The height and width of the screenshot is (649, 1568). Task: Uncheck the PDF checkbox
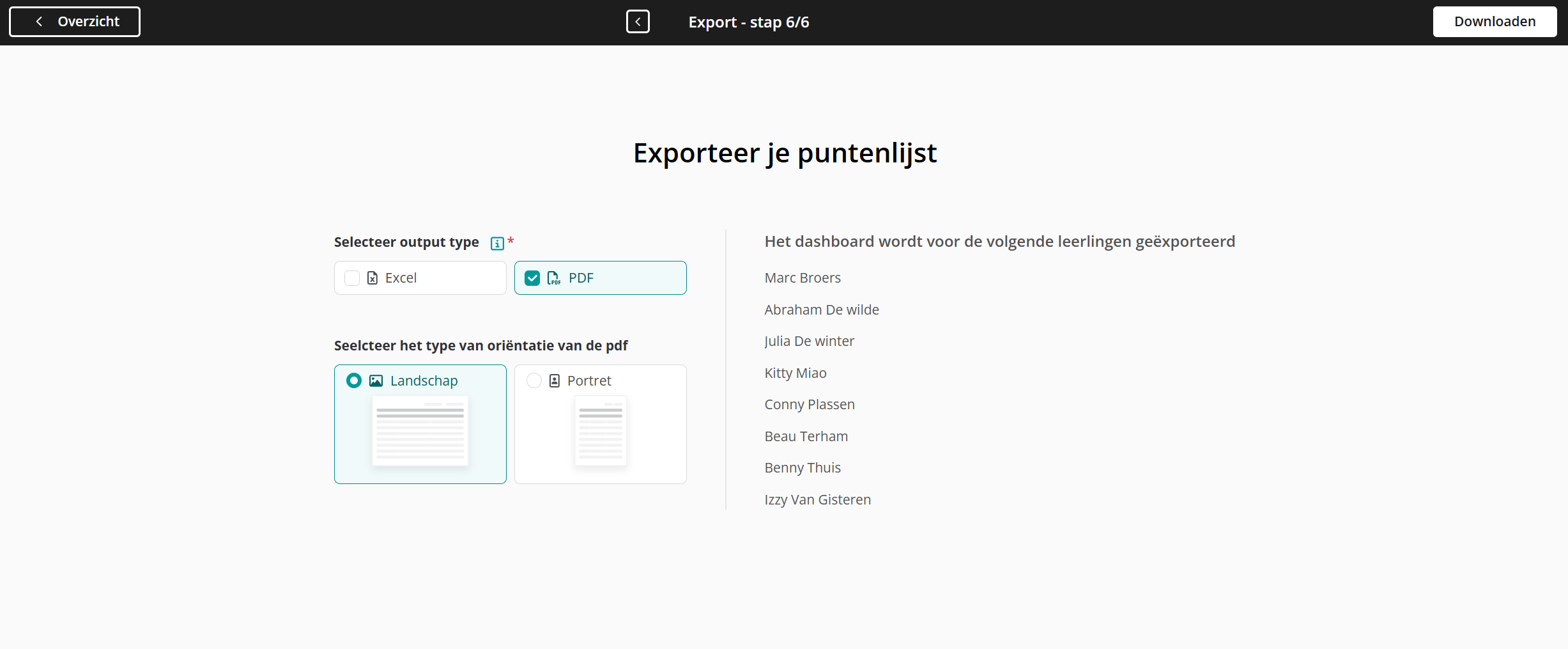point(532,278)
